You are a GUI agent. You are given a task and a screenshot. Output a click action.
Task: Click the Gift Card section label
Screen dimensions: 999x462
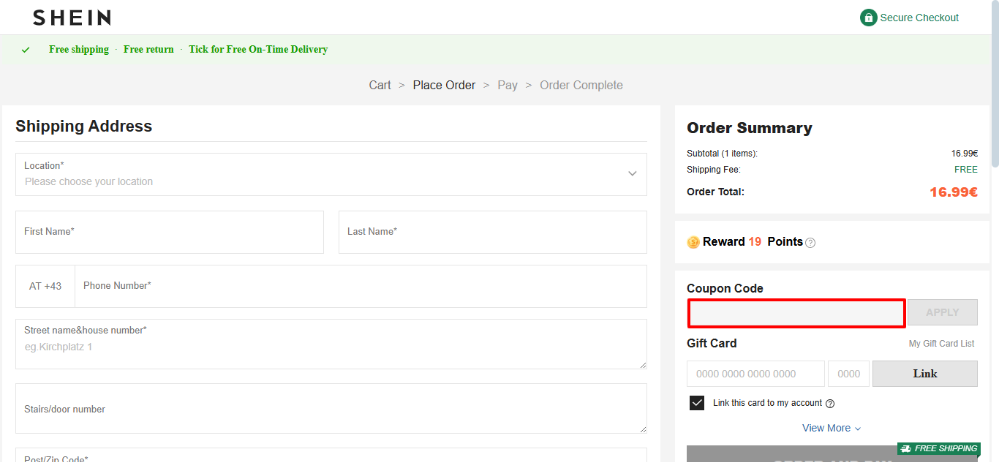[712, 343]
